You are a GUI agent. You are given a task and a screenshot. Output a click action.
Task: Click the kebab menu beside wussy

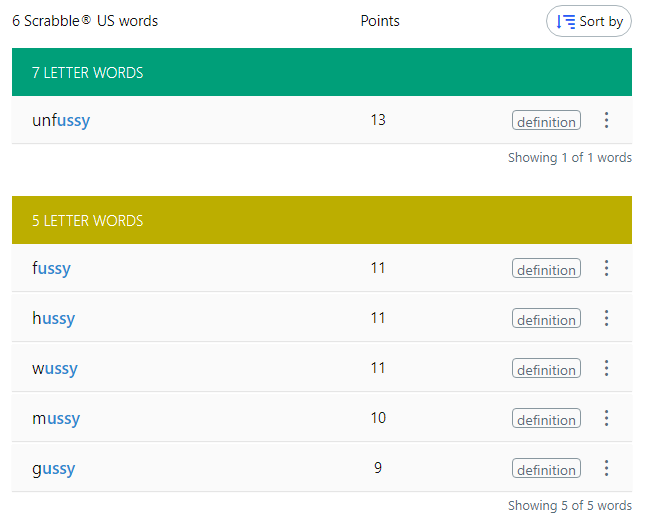(606, 368)
